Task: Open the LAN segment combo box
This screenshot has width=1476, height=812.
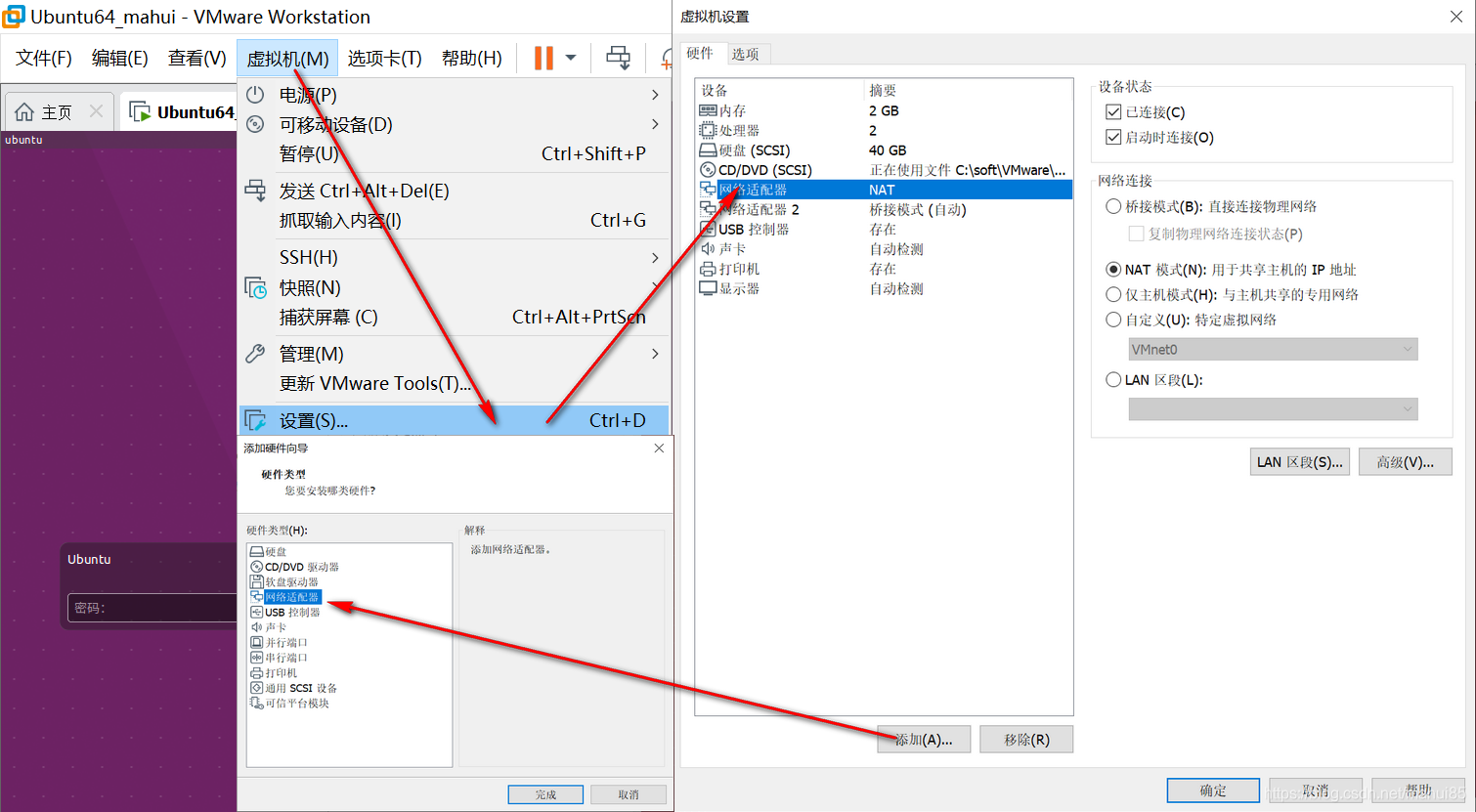Action: click(x=1273, y=409)
